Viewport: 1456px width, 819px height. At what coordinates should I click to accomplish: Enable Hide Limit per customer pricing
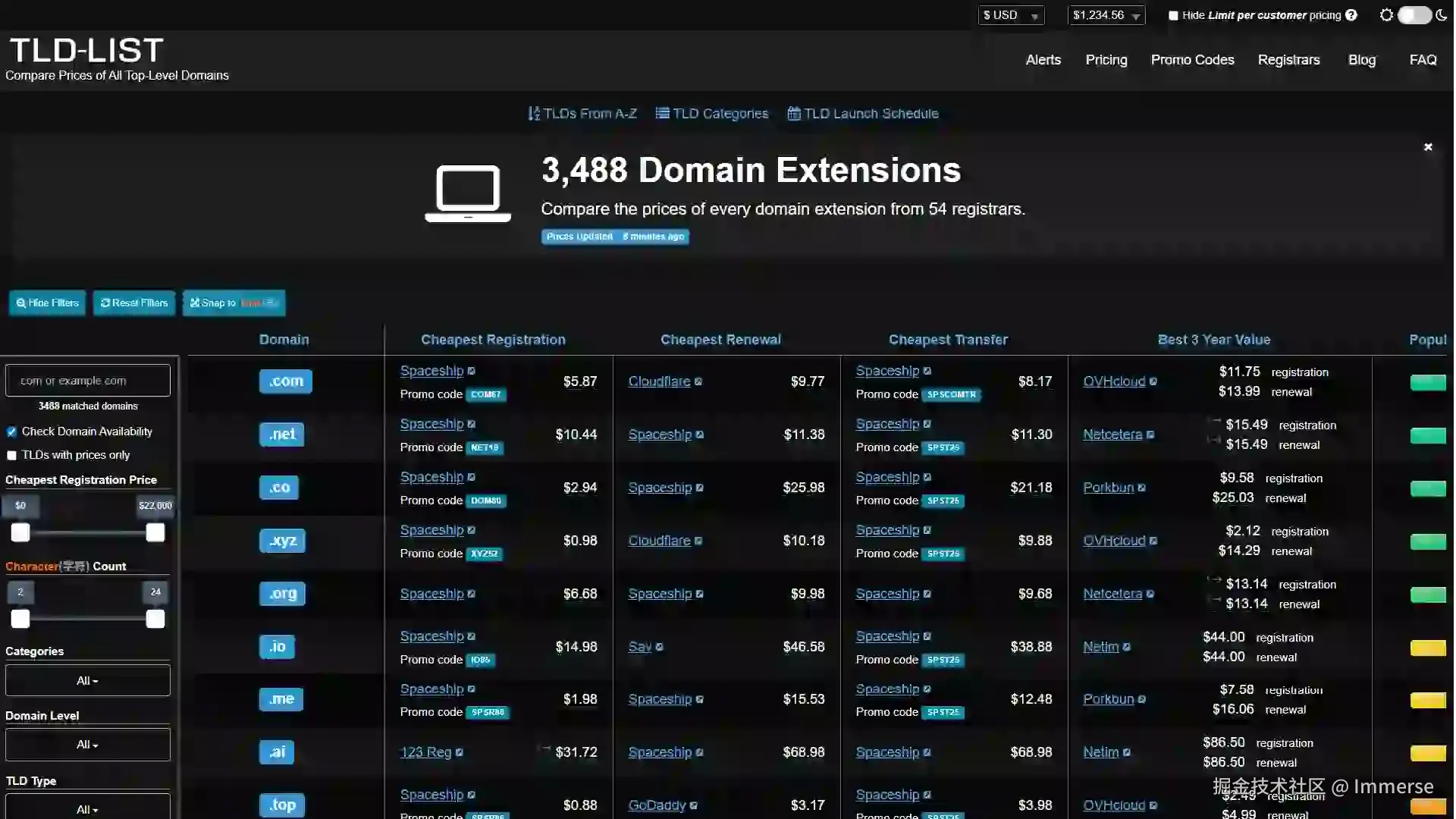point(1174,14)
